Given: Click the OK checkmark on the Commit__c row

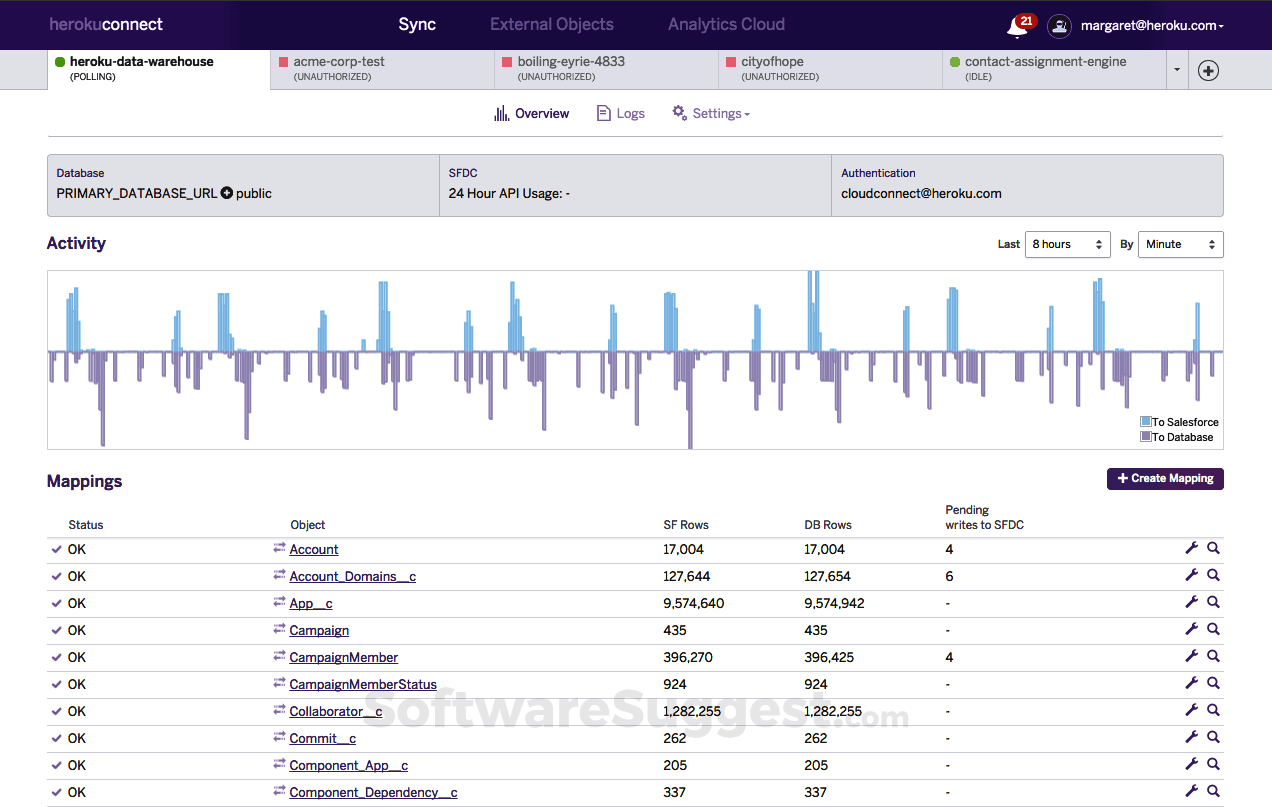Looking at the screenshot, I should pos(57,737).
